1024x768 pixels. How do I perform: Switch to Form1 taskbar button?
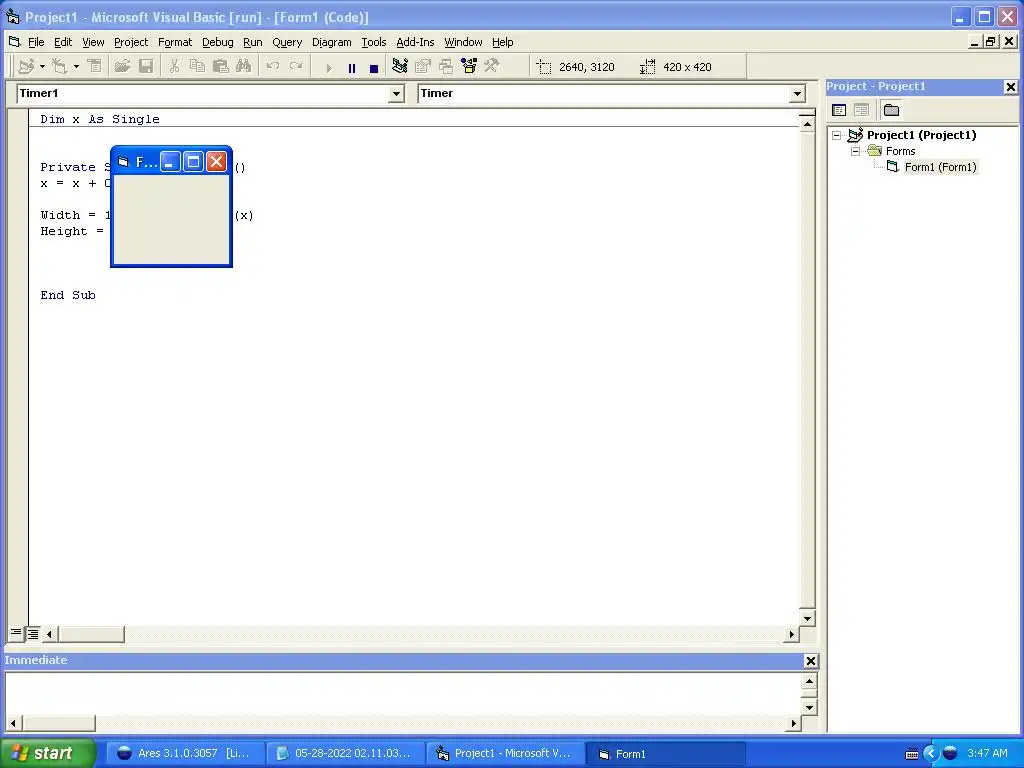click(x=666, y=754)
